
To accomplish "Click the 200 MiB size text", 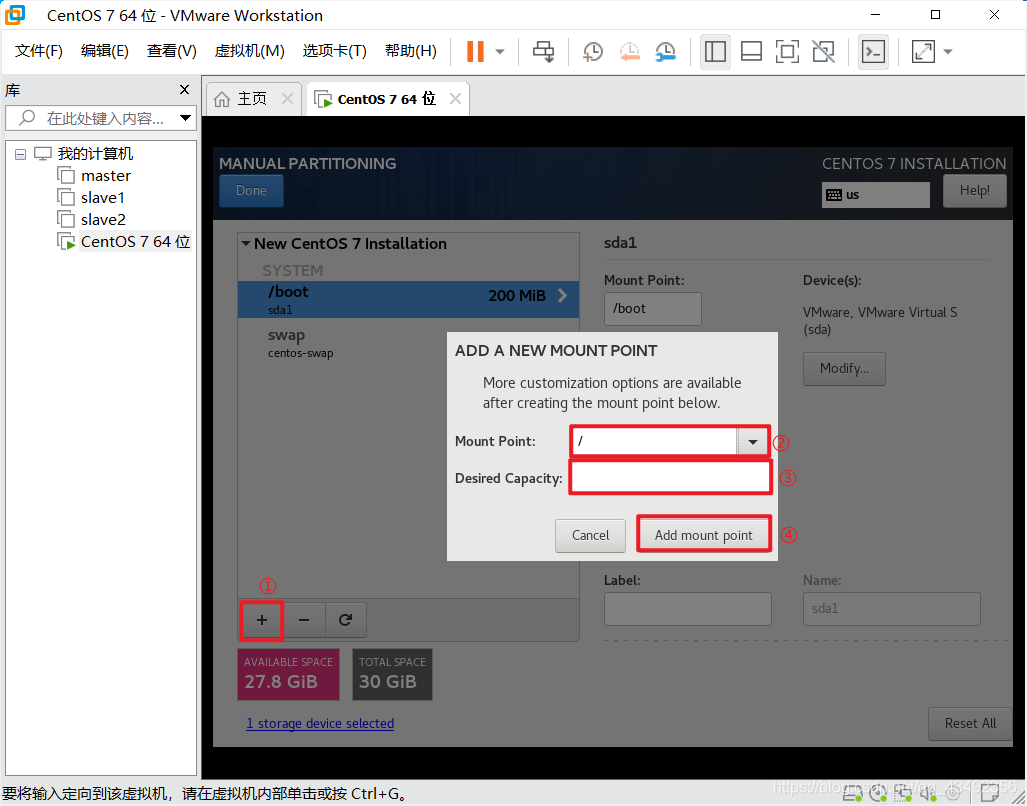I will click(517, 296).
